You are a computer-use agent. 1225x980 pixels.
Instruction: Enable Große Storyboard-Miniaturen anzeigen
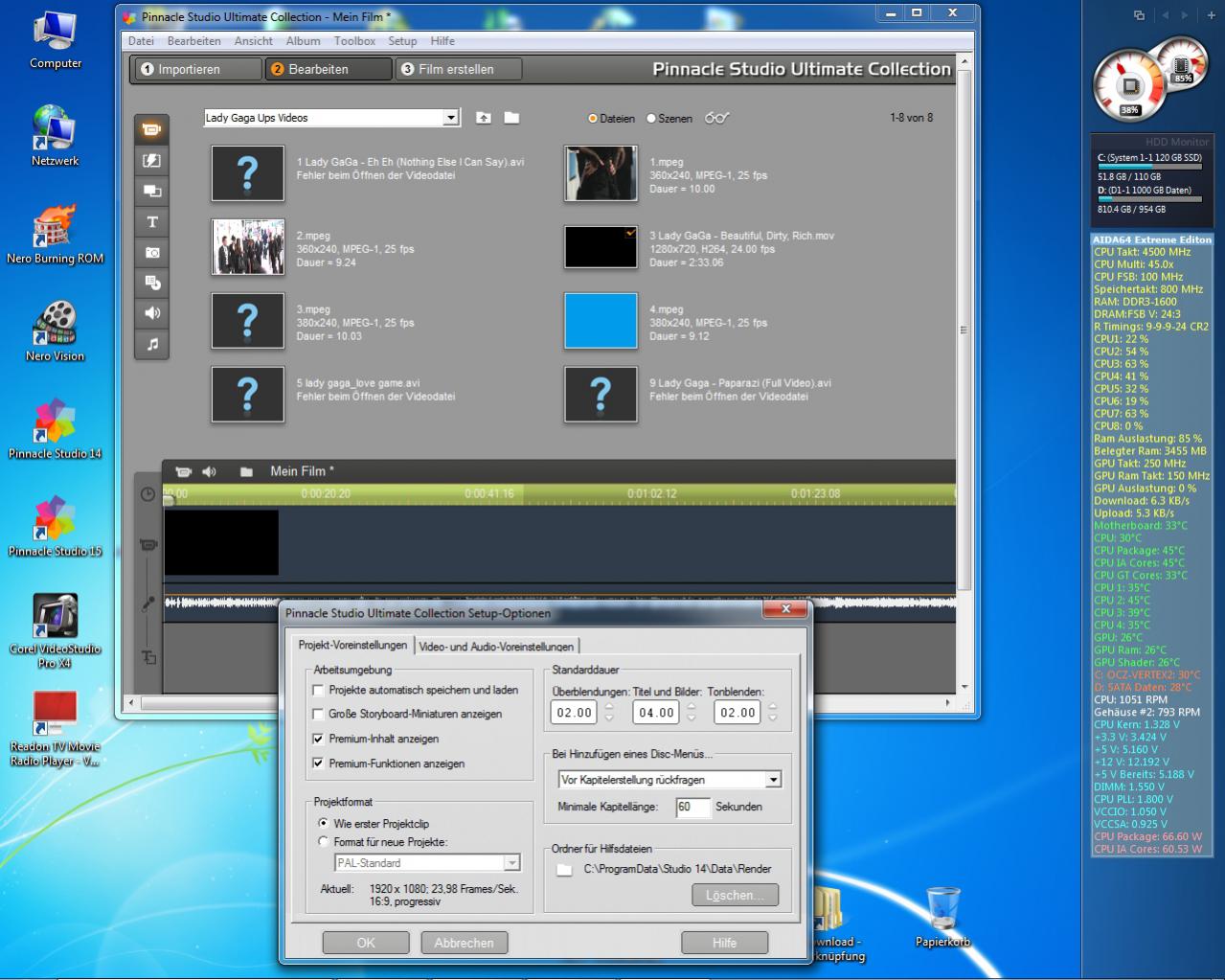319,714
